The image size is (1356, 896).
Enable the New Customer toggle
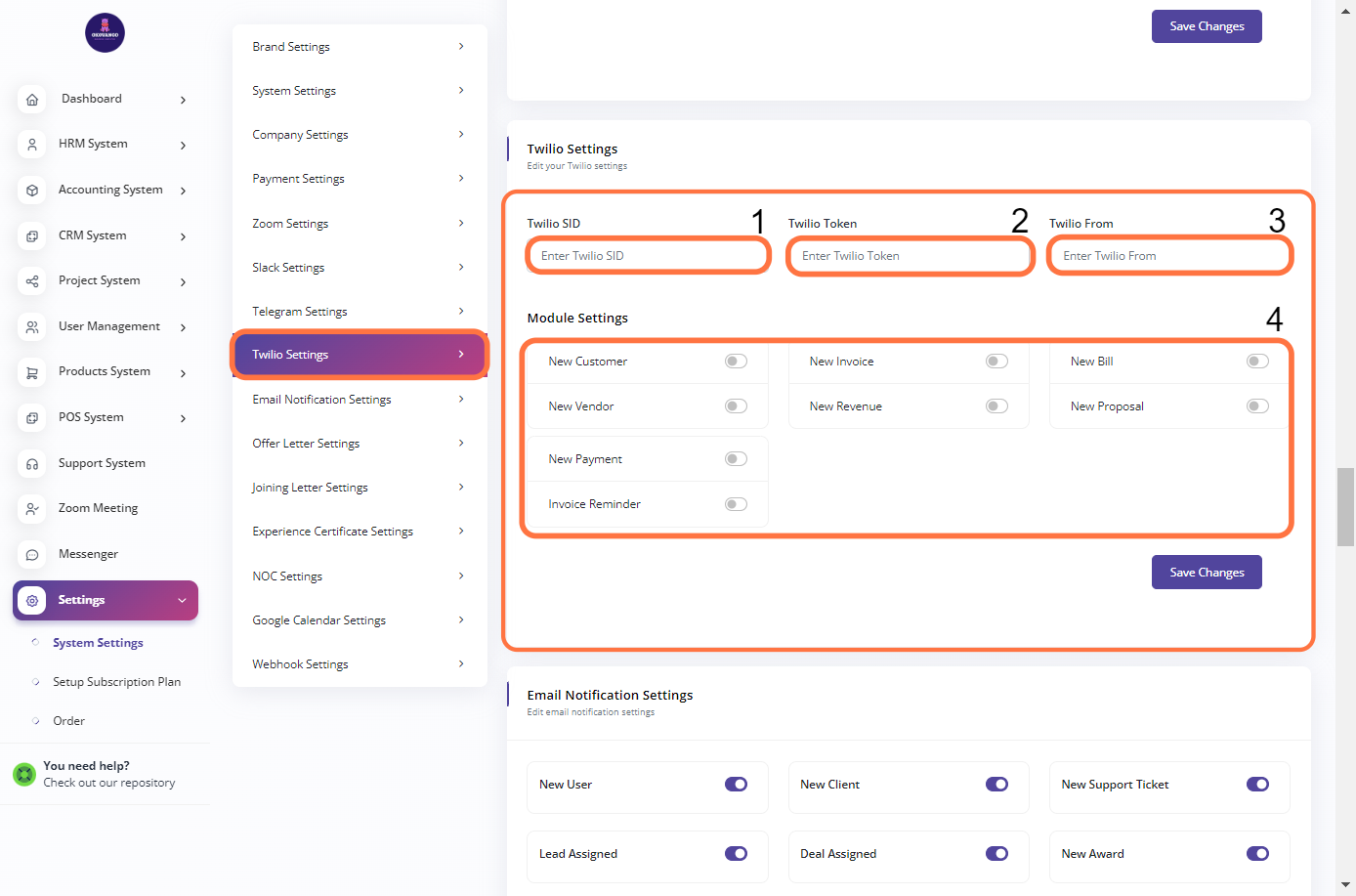coord(736,362)
